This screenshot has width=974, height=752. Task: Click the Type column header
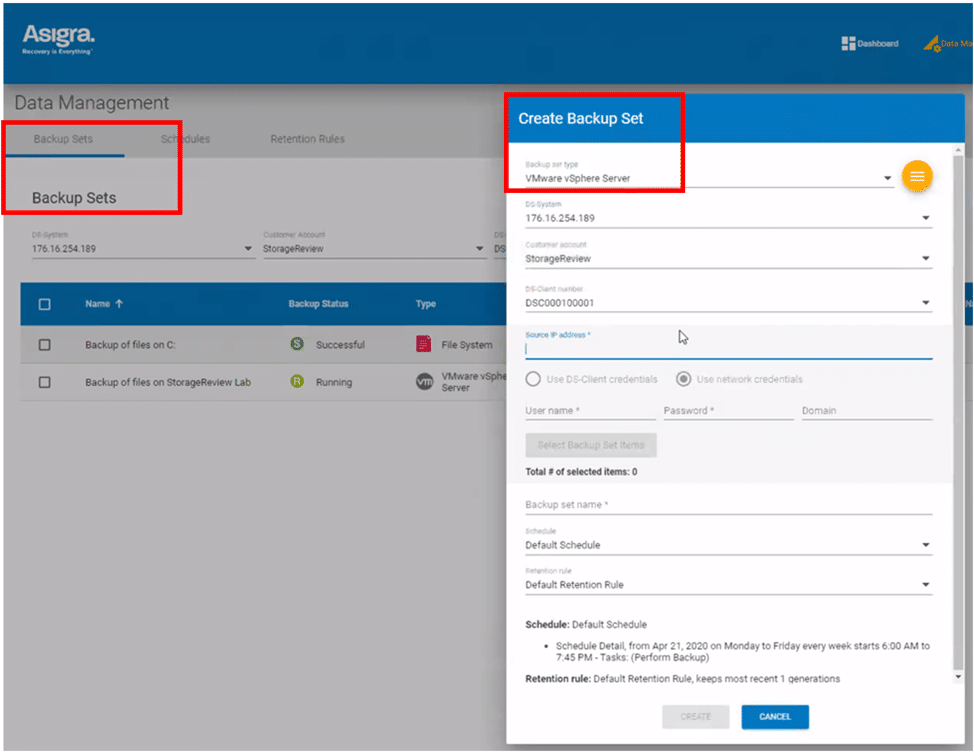426,304
